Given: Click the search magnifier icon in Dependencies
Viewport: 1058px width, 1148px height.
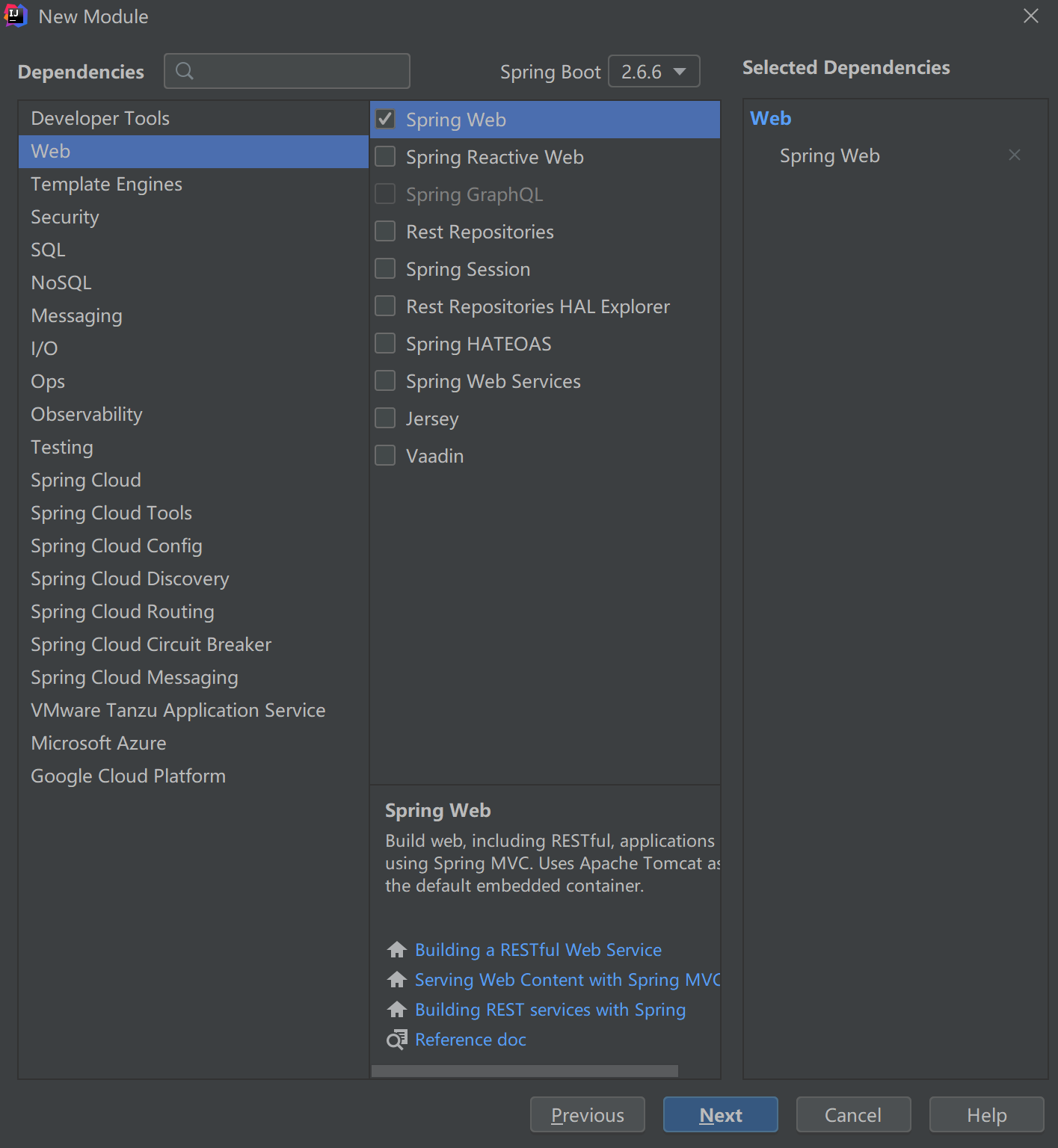Looking at the screenshot, I should tap(184, 71).
